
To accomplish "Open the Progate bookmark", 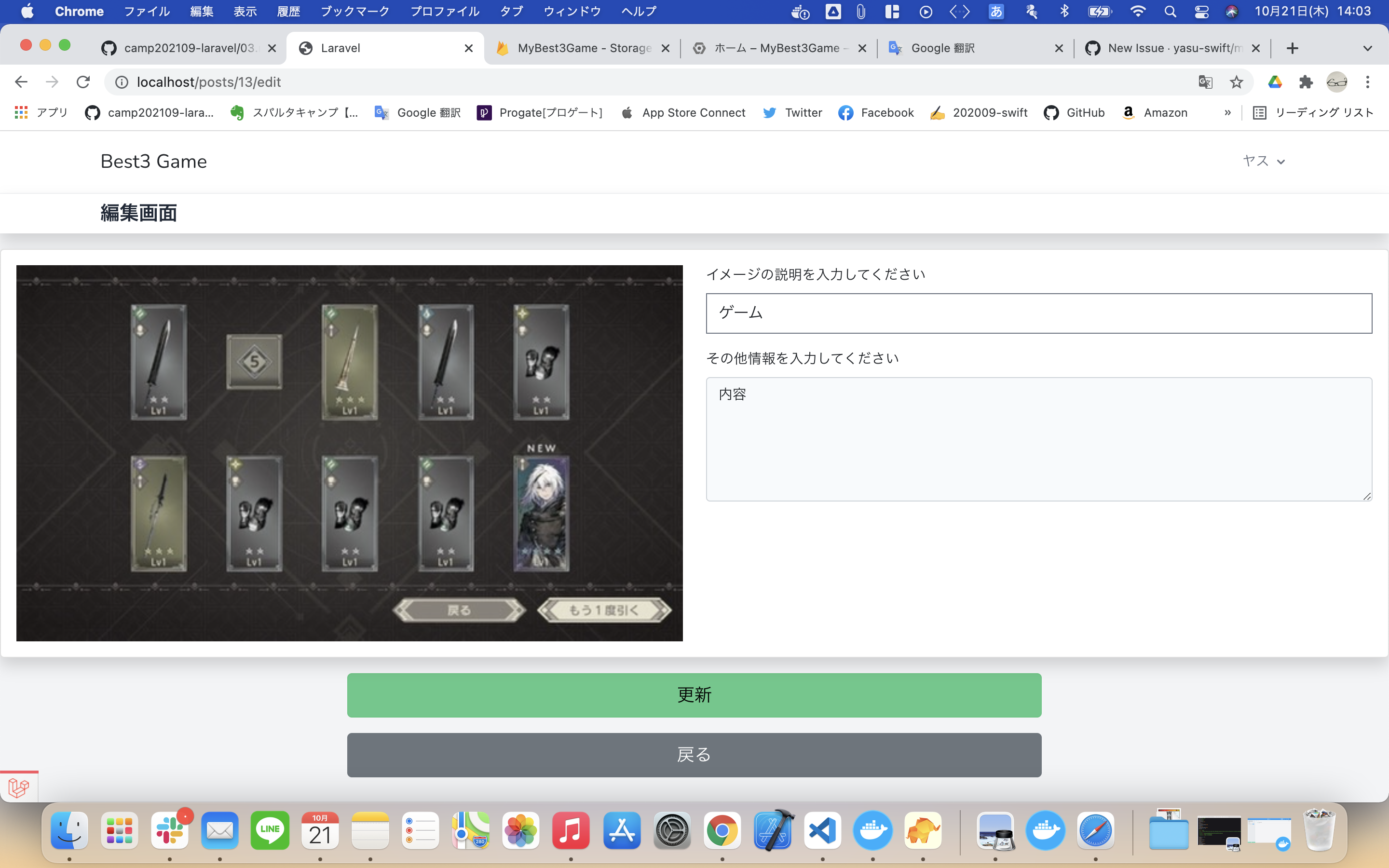I will (x=540, y=112).
